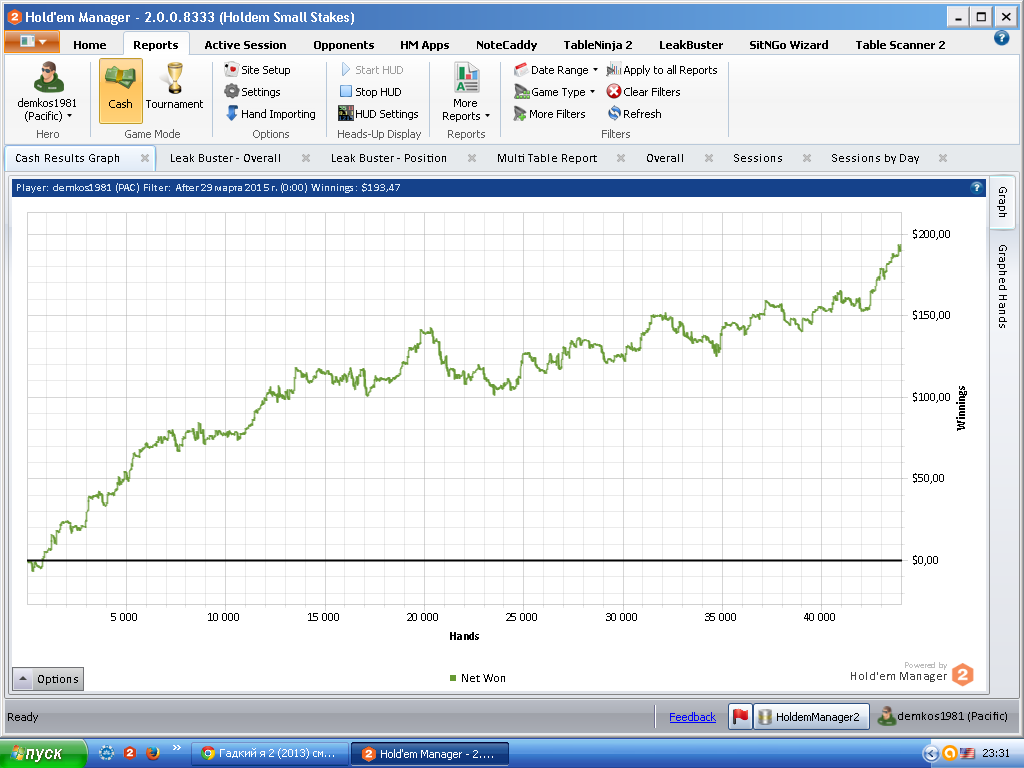Open Hand Importing
The width and height of the screenshot is (1024, 768).
(x=270, y=114)
